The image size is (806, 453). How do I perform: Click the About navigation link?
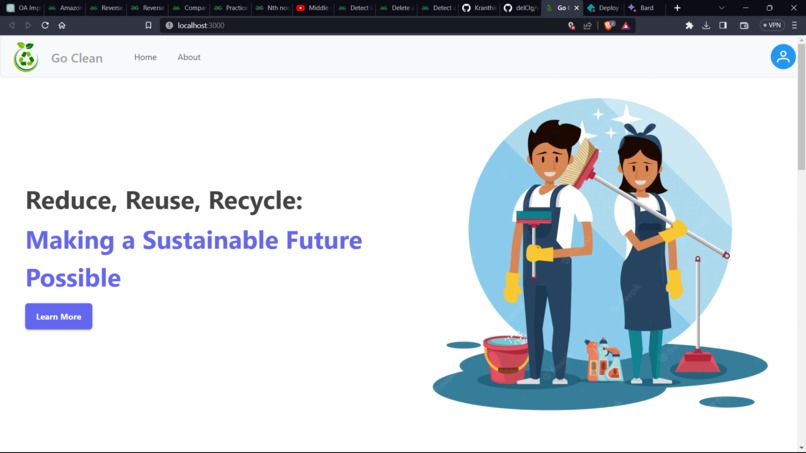(189, 57)
